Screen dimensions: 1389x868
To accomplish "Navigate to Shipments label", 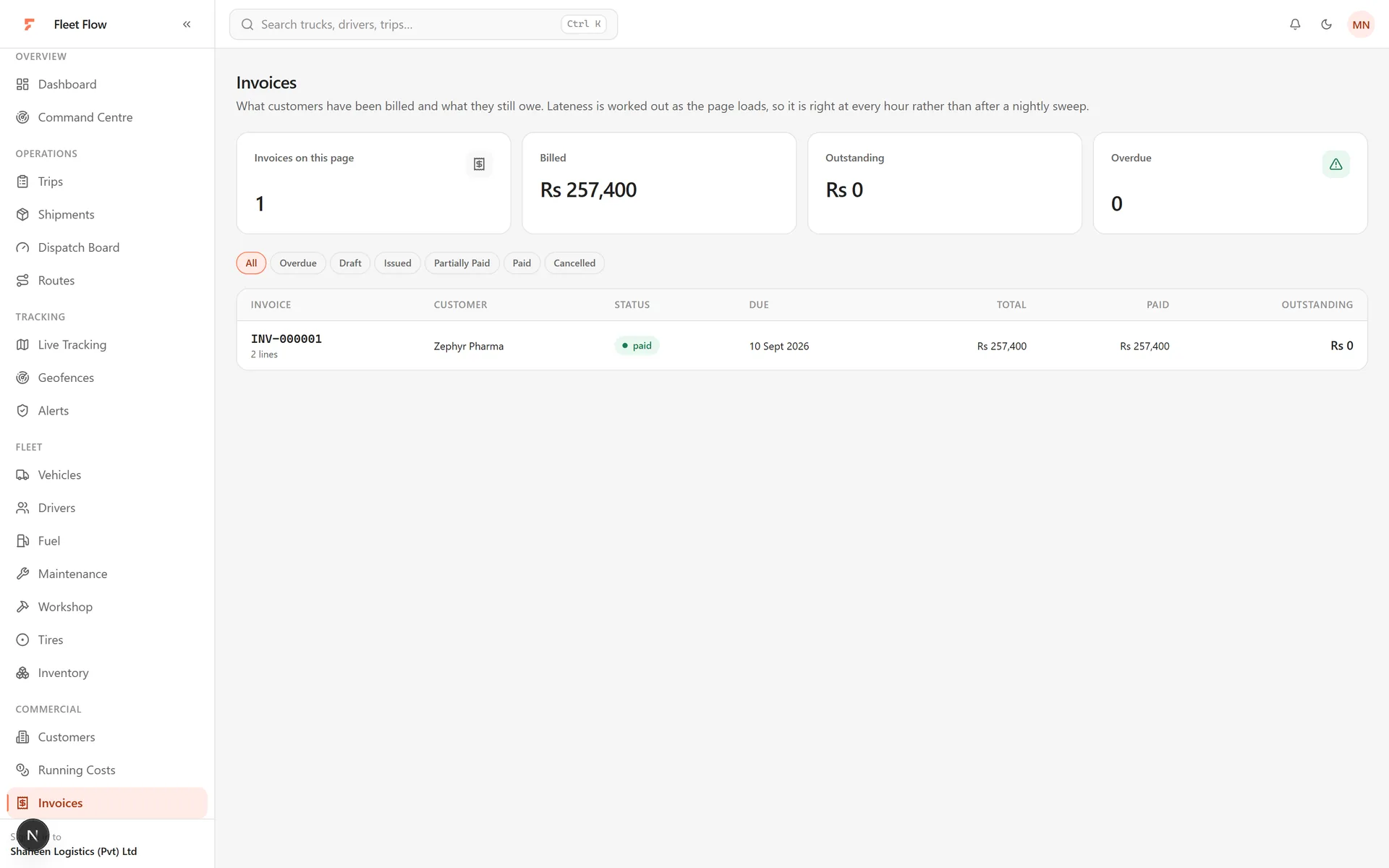I will pyautogui.click(x=66, y=215).
